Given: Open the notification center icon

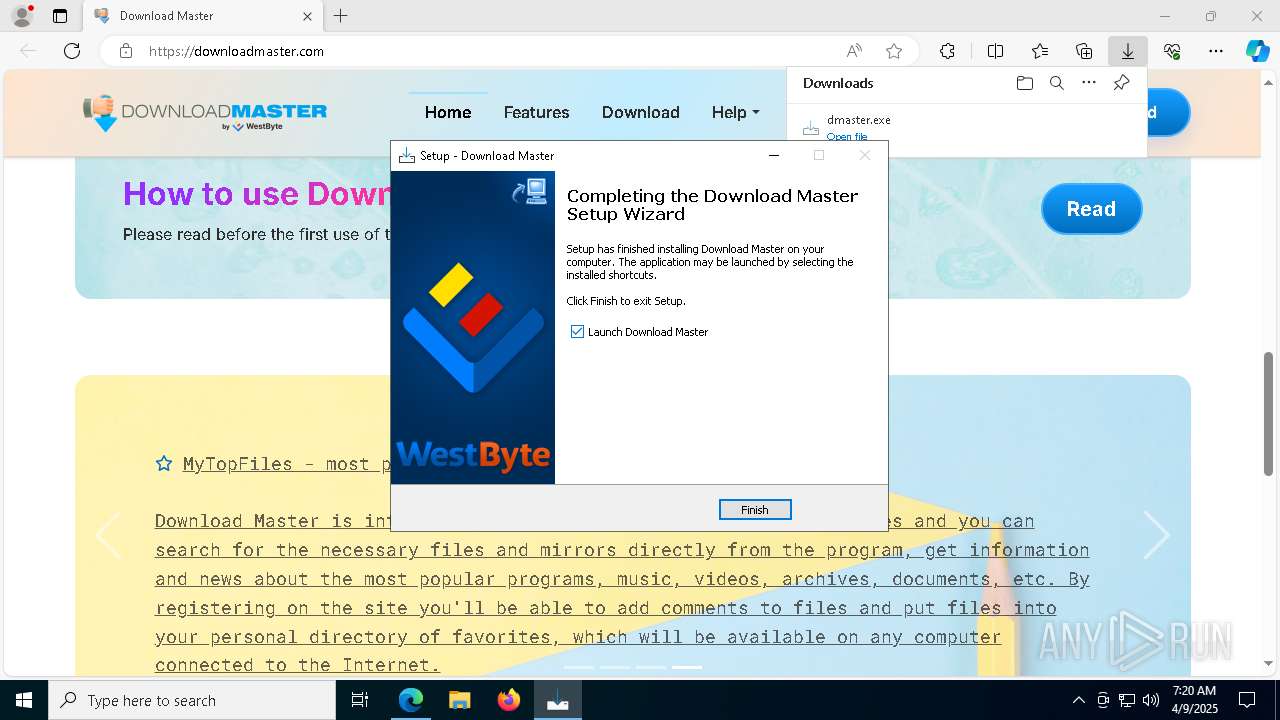Looking at the screenshot, I should (x=1247, y=700).
